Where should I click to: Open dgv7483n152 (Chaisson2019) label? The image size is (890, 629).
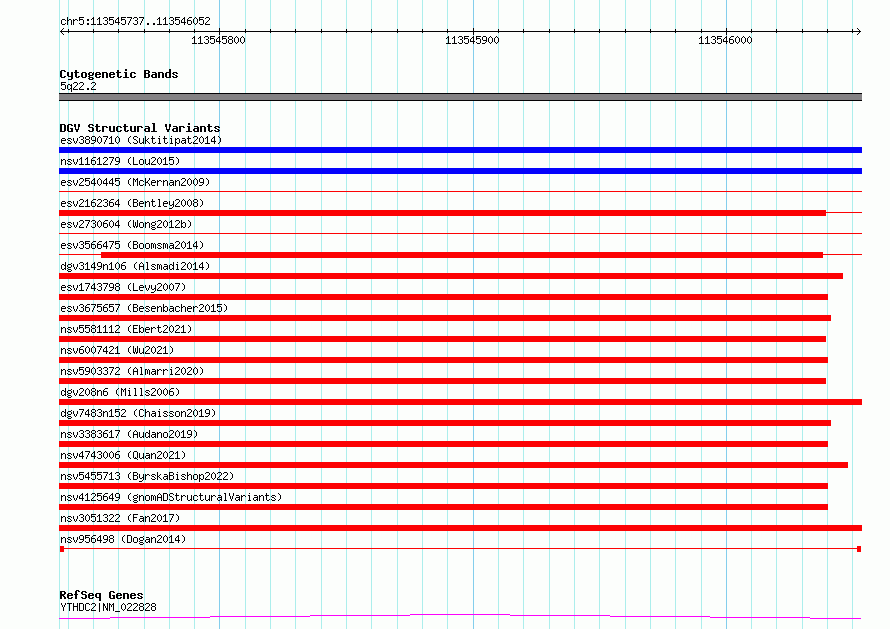(138, 413)
